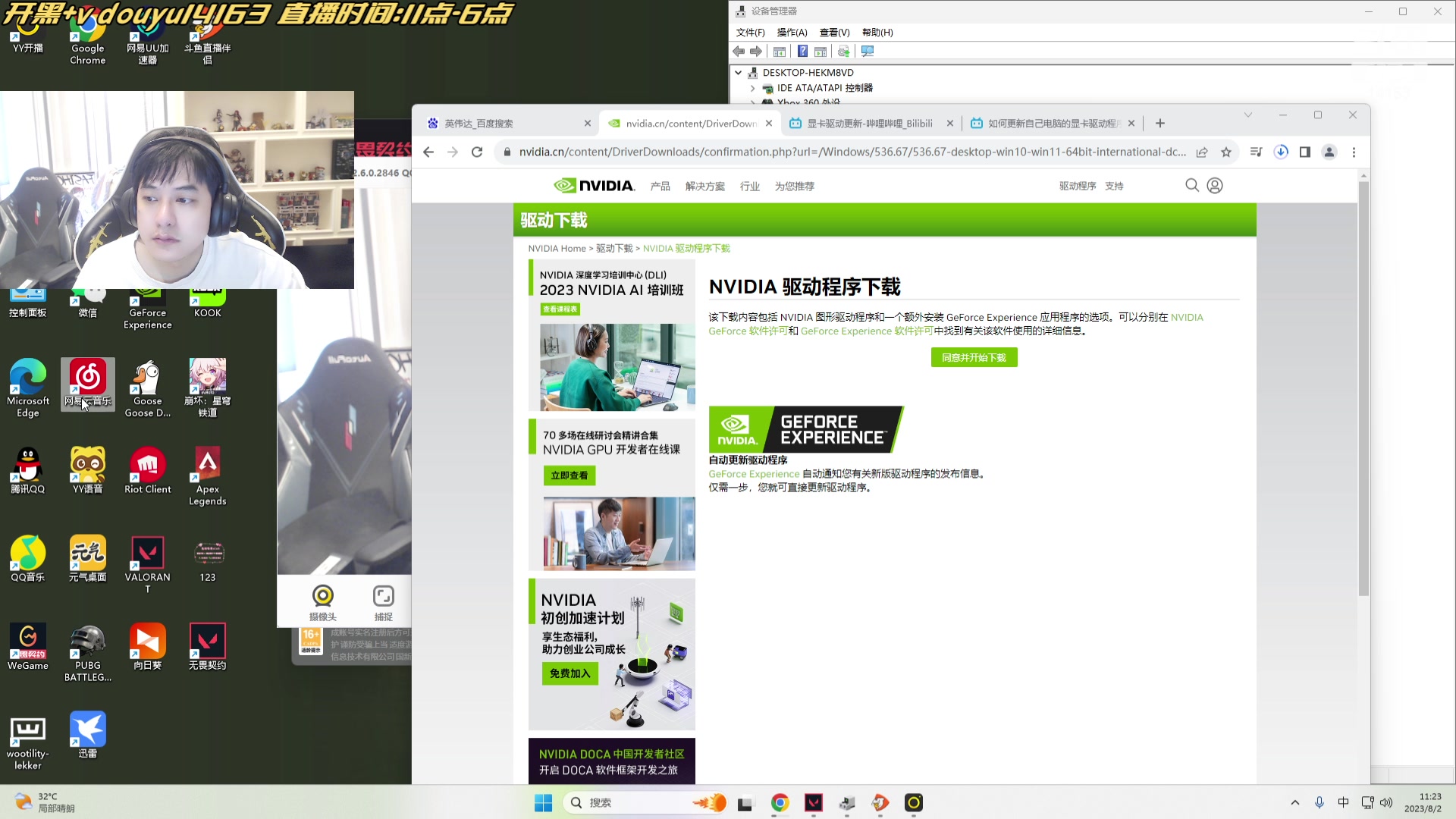This screenshot has height=819, width=1456.
Task: Click the Windows taskbar search box
Action: pyautogui.click(x=645, y=802)
